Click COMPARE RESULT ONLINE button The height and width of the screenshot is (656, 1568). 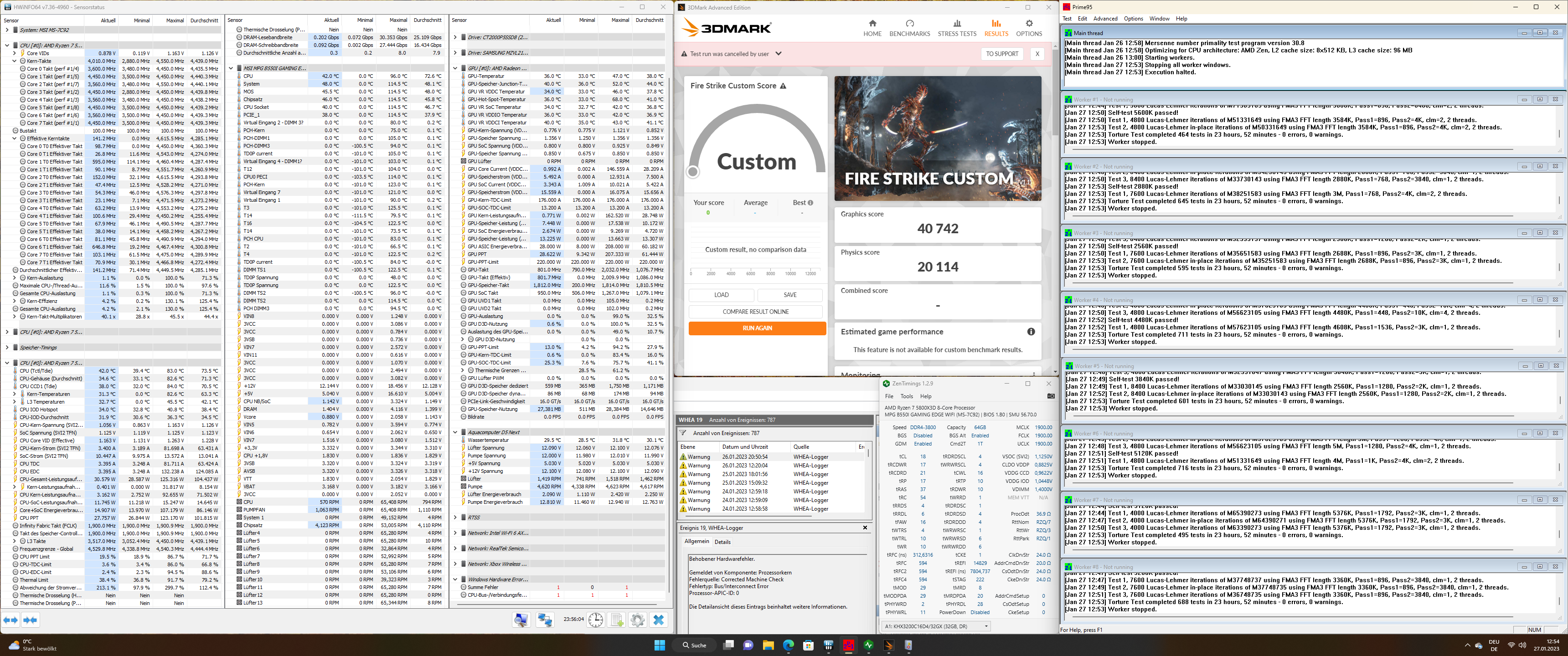point(755,312)
